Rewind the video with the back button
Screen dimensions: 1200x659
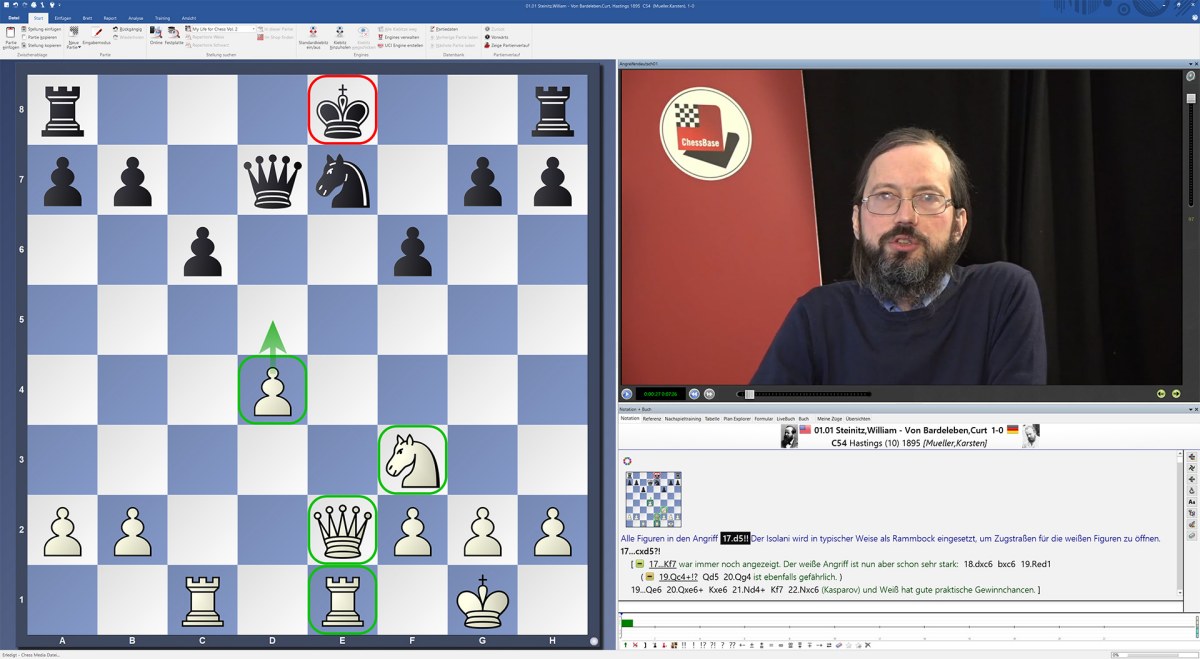click(x=694, y=394)
